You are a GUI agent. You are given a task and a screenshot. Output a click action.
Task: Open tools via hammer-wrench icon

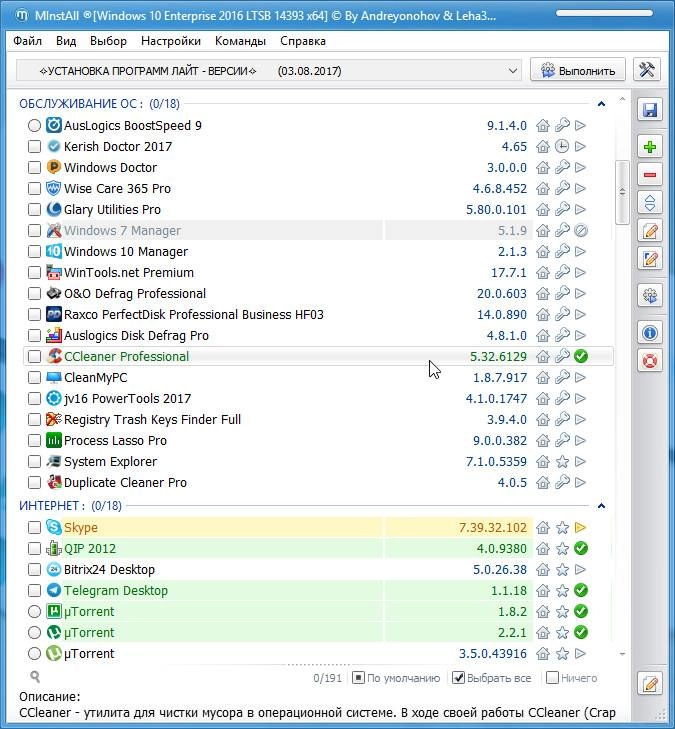[647, 70]
